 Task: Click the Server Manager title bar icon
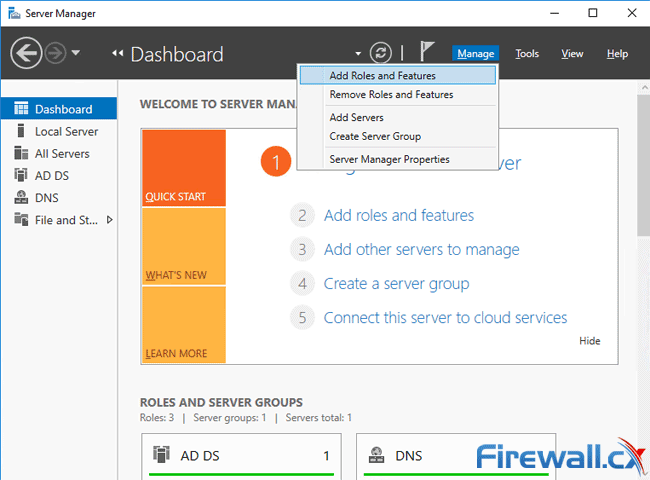(x=14, y=13)
